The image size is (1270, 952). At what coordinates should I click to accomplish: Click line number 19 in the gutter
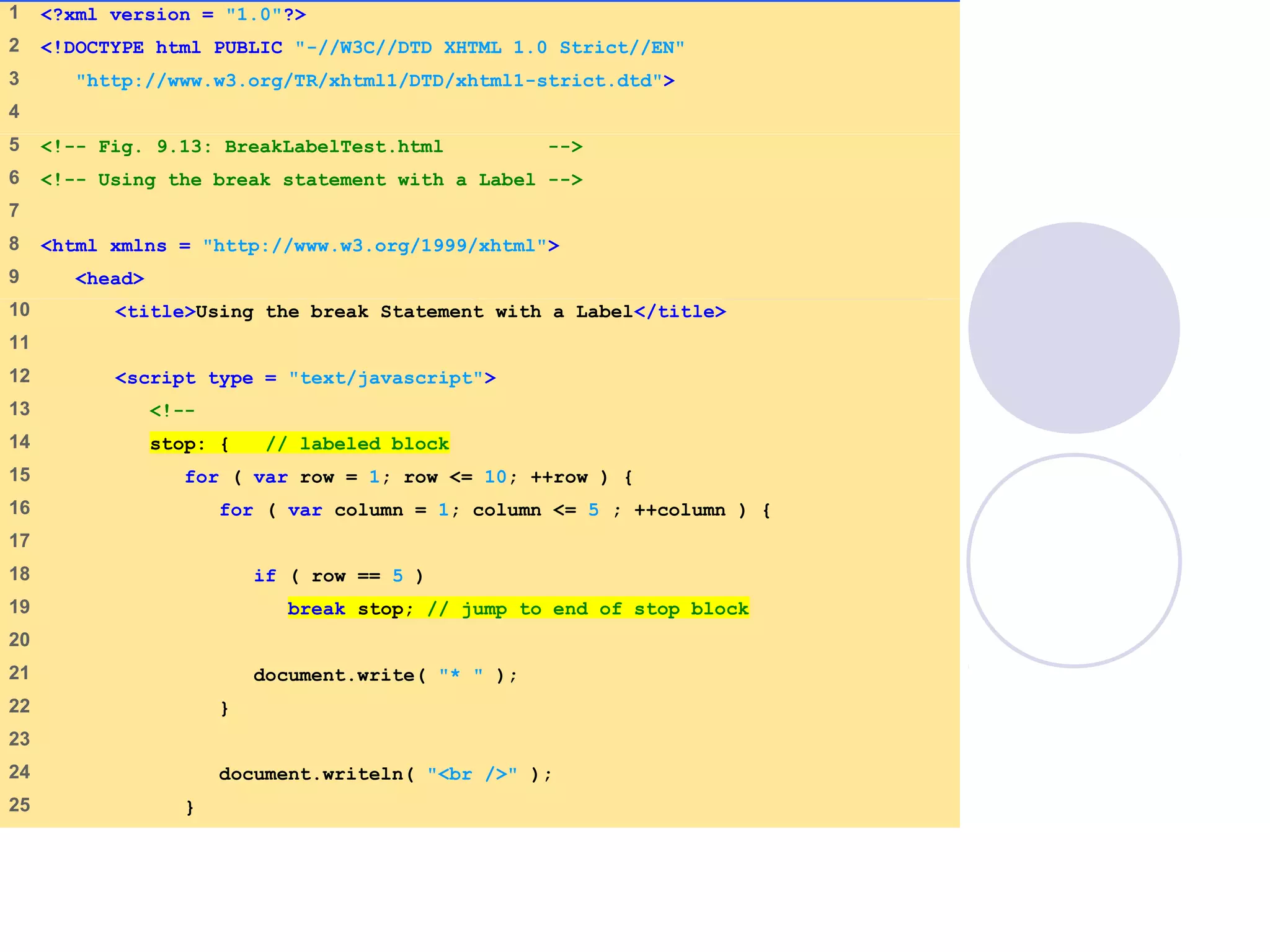[x=20, y=607]
